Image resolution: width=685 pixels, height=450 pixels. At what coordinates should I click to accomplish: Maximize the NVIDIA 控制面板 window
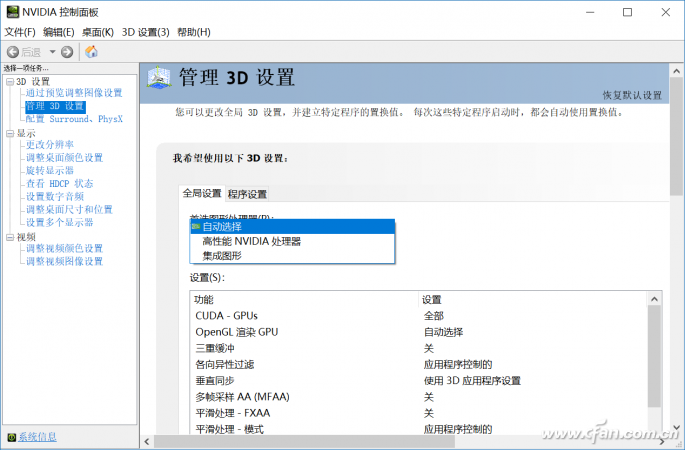click(627, 12)
